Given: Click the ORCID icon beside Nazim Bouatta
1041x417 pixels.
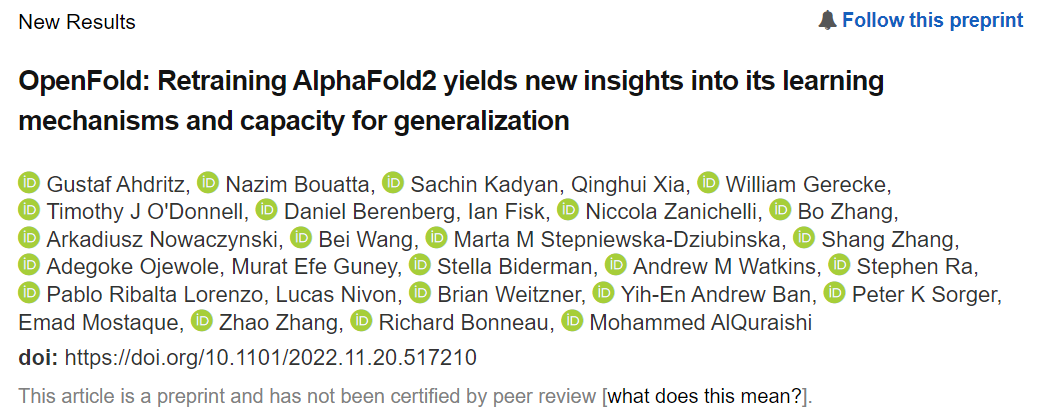Looking at the screenshot, I should click(207, 183).
